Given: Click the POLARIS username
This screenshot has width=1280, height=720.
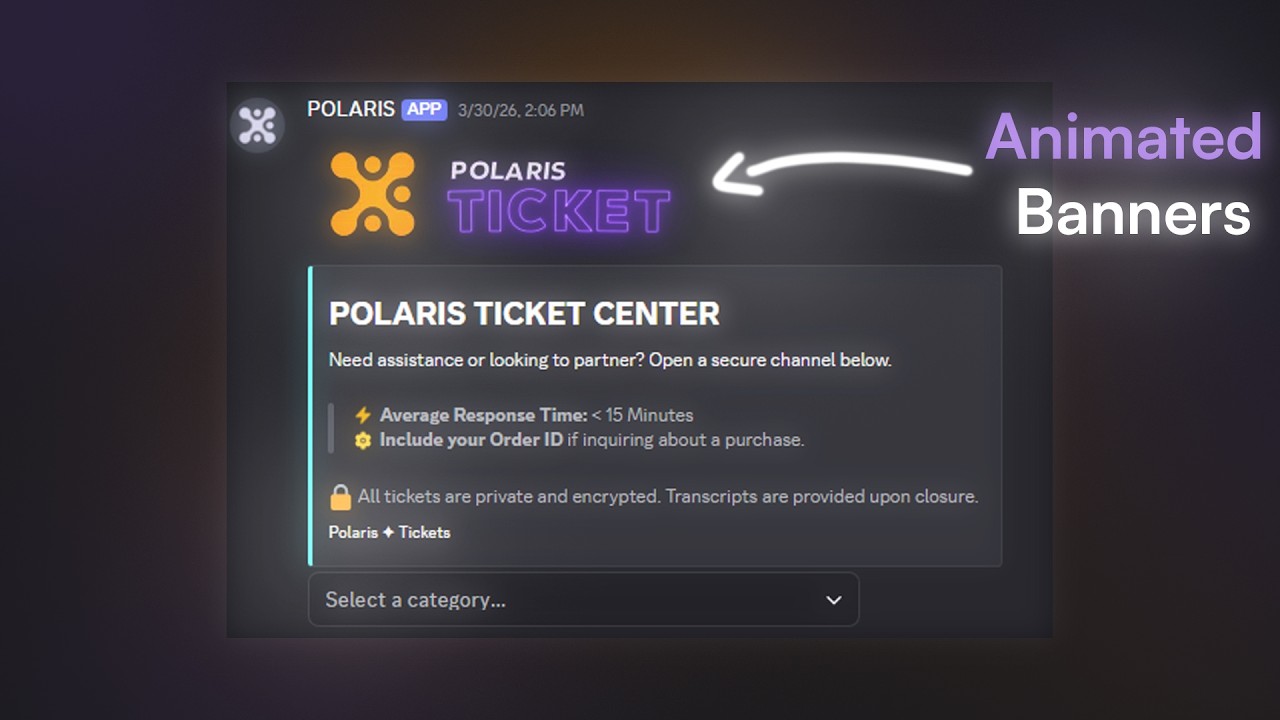Looking at the screenshot, I should (x=350, y=109).
